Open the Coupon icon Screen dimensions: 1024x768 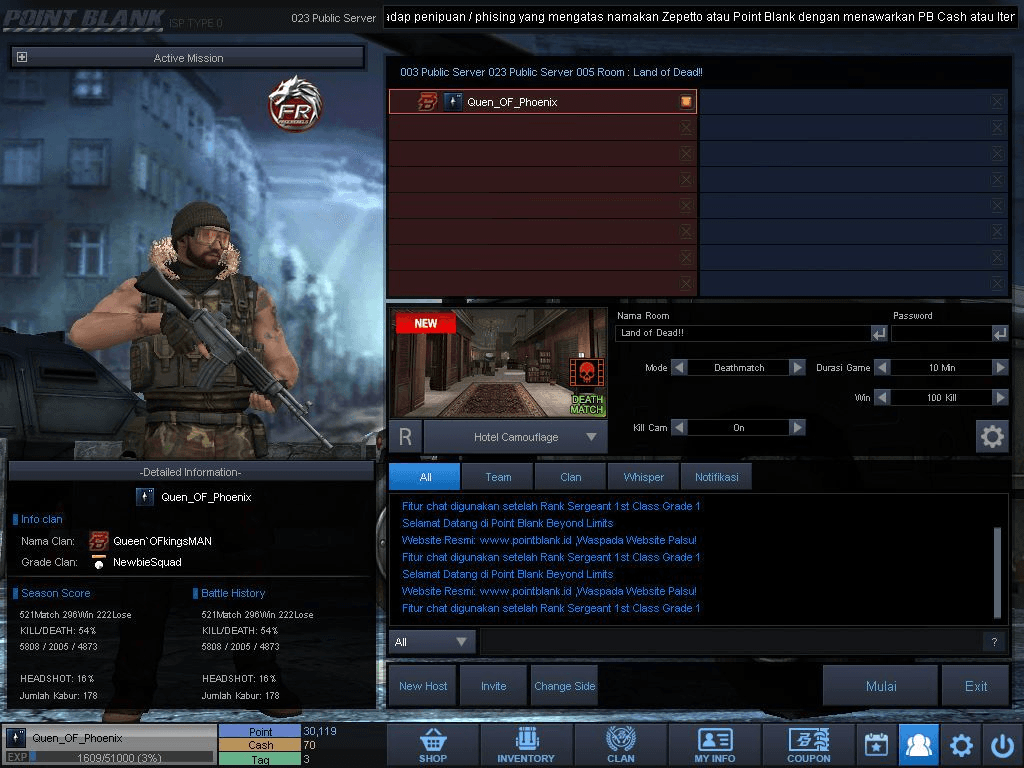tap(808, 744)
